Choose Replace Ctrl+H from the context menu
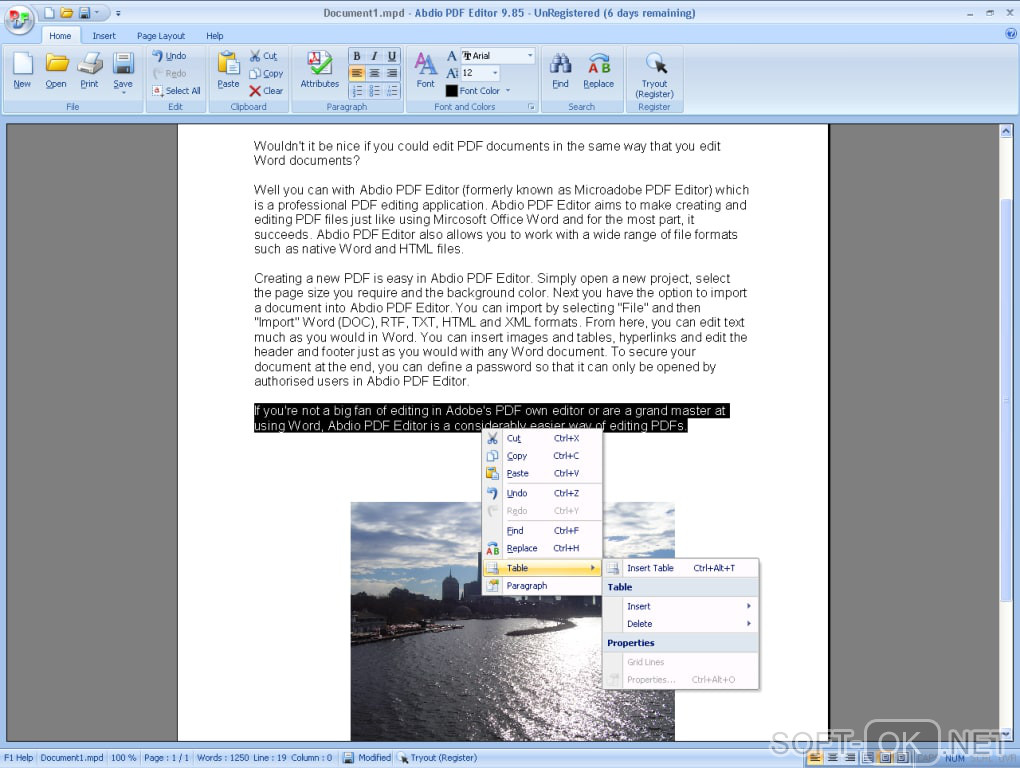1020x768 pixels. pos(542,548)
